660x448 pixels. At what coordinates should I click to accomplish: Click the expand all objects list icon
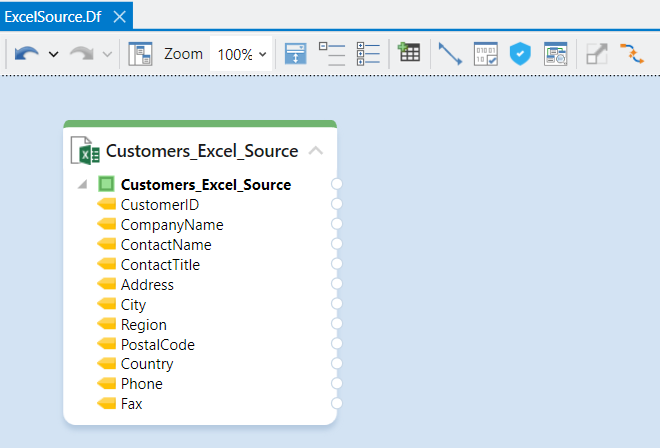click(369, 54)
